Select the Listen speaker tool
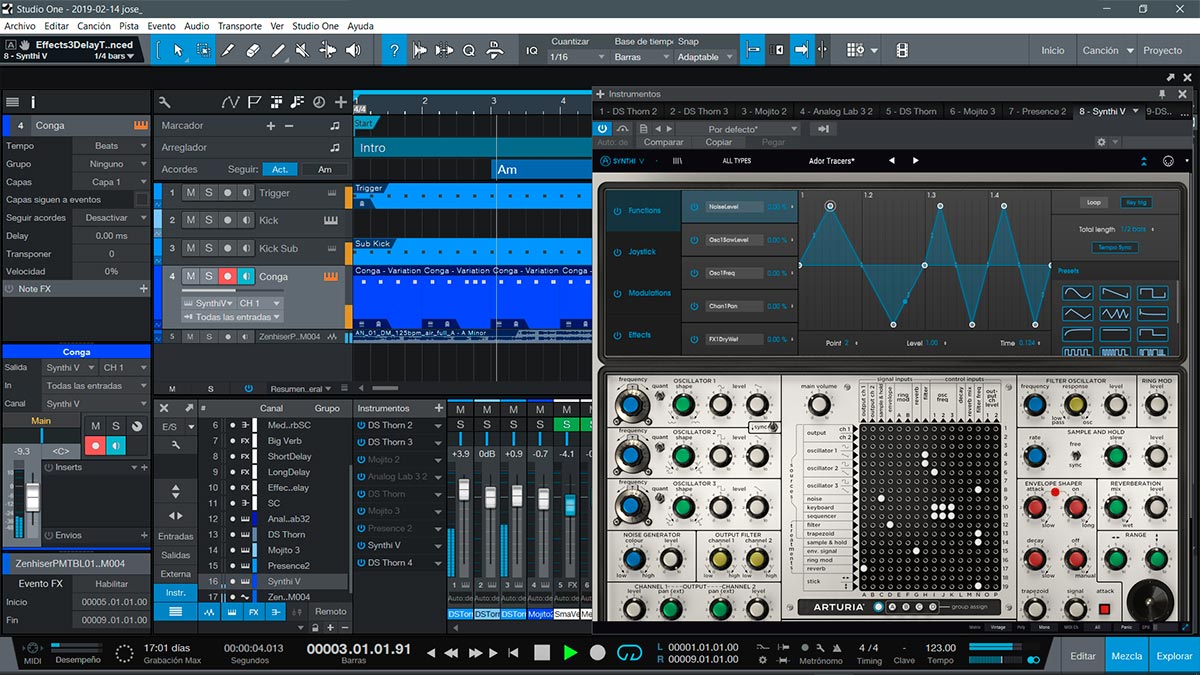The width and height of the screenshot is (1200, 675). (x=353, y=49)
